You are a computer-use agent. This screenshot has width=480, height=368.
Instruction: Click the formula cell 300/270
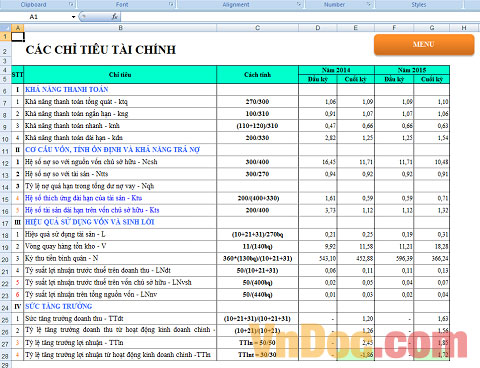[257, 174]
